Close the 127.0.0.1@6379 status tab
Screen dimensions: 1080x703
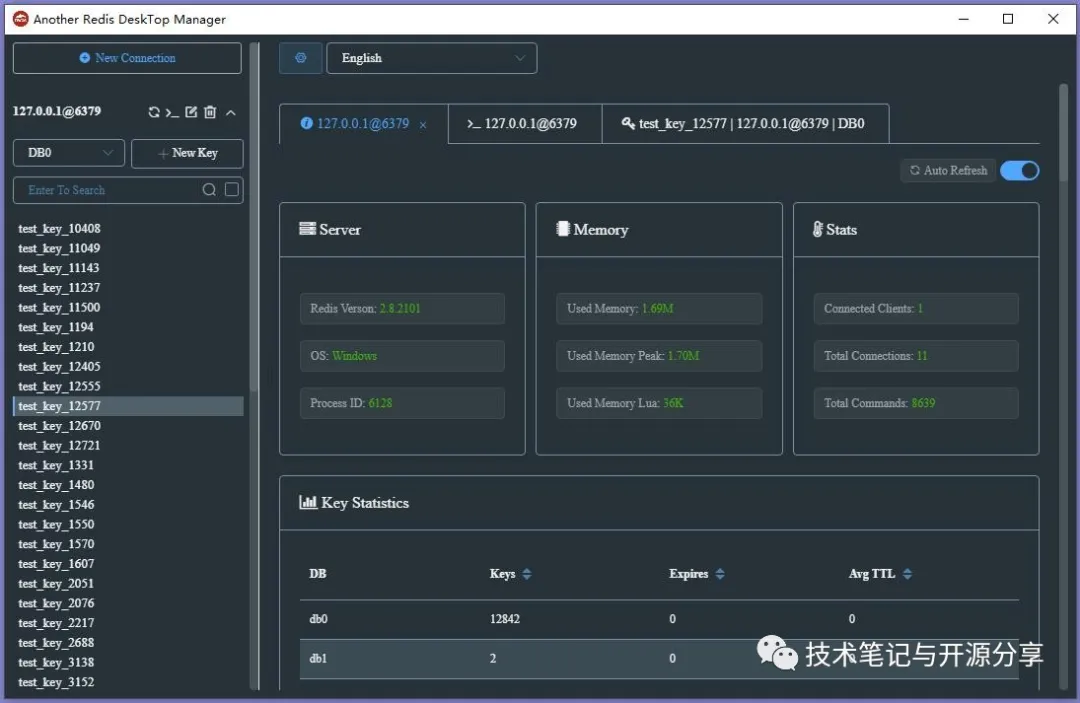[423, 125]
